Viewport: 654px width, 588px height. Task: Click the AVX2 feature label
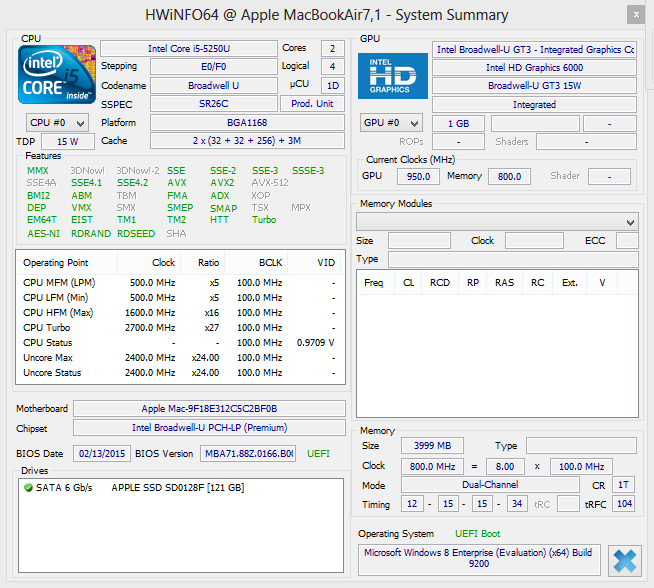222,183
